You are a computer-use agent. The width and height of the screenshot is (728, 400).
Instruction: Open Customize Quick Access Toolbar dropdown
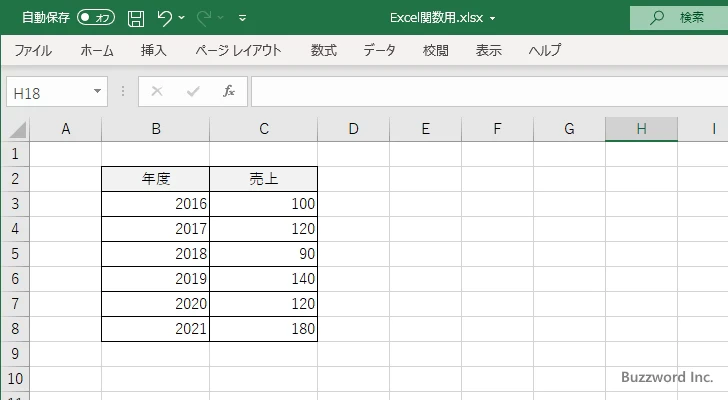tap(242, 18)
